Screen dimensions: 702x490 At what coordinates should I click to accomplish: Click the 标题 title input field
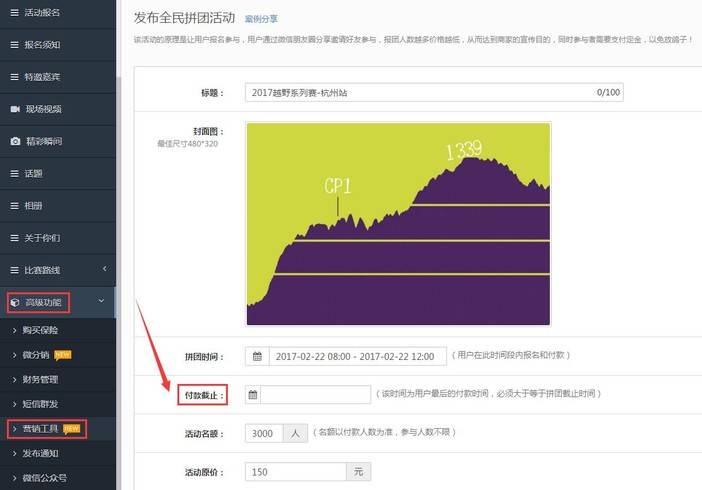pos(420,93)
